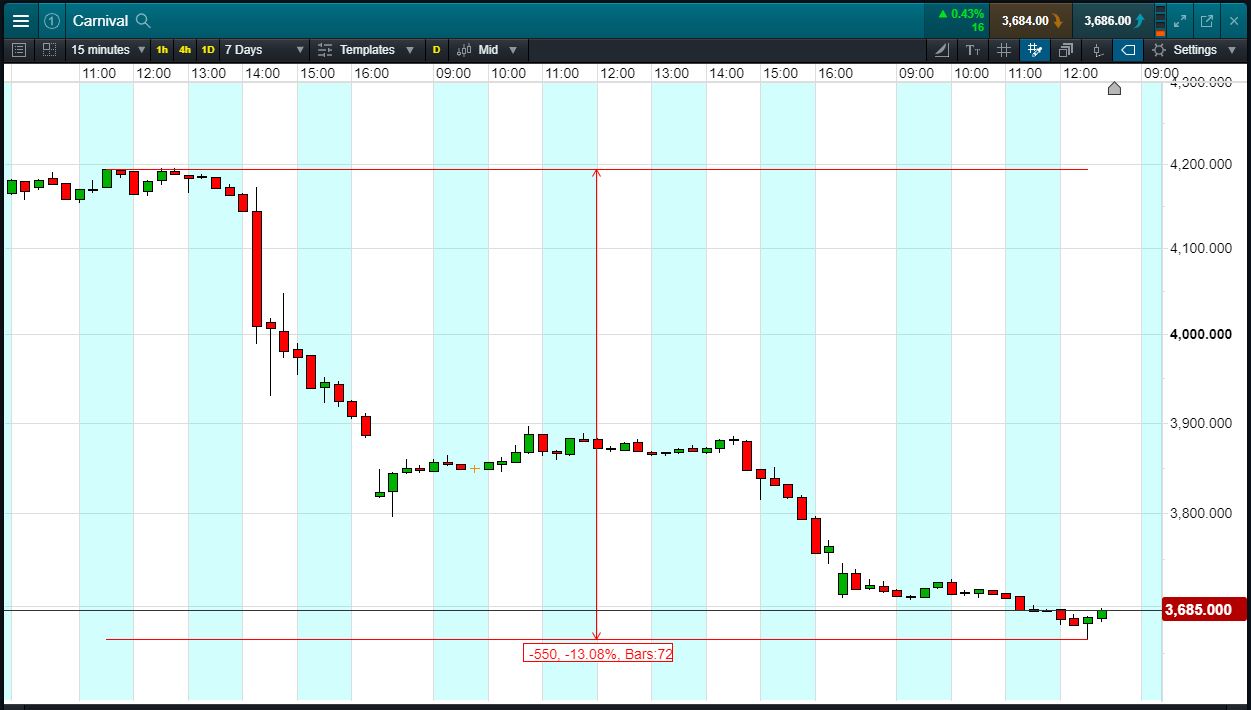Click the Settings gear icon
This screenshot has width=1251, height=710.
coord(1159,49)
